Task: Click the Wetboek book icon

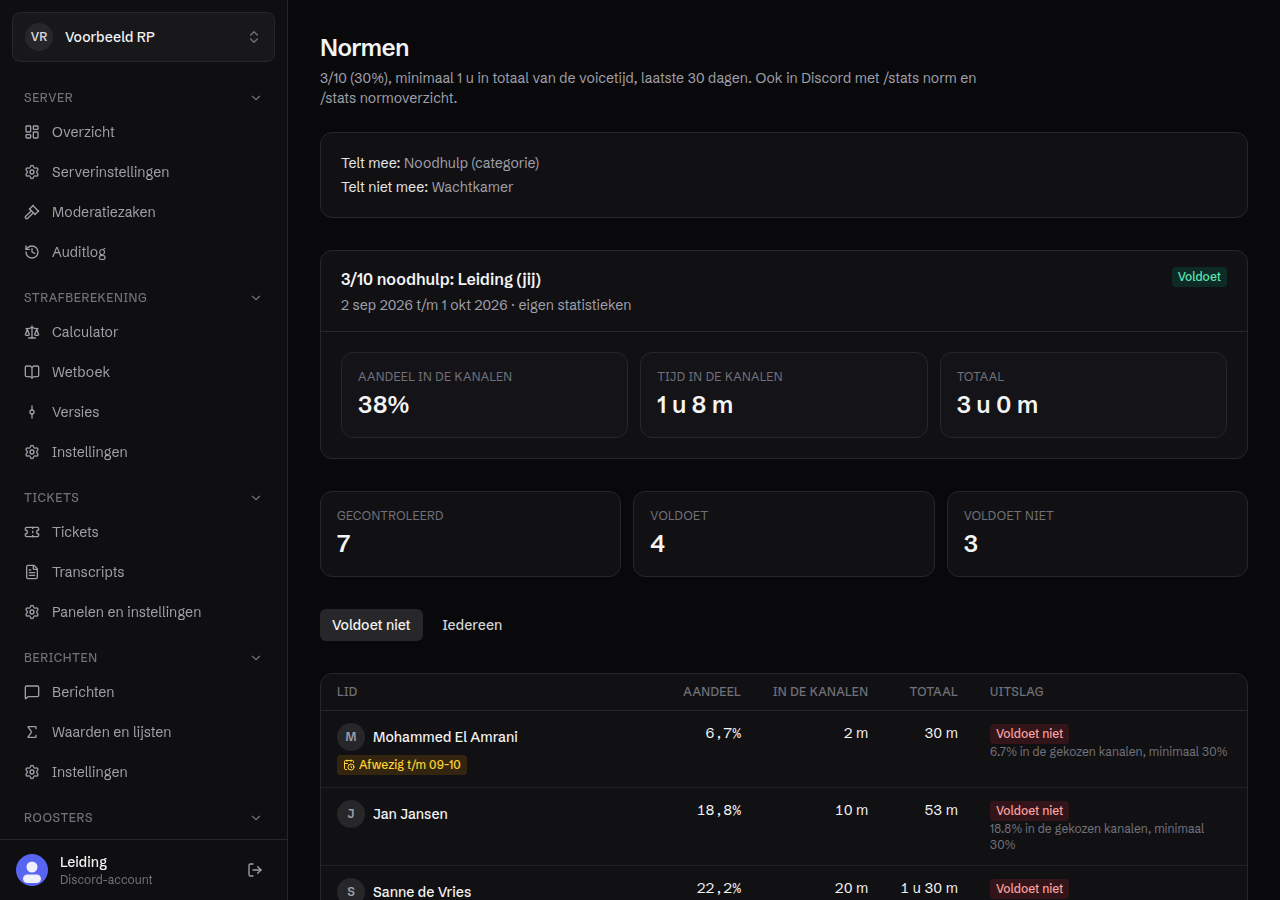Action: pos(32,372)
